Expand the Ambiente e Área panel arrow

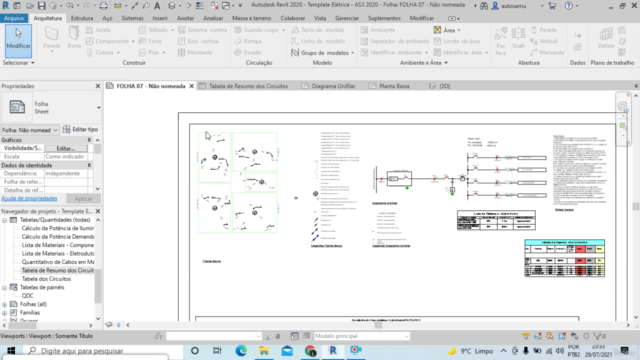pyautogui.click(x=446, y=63)
